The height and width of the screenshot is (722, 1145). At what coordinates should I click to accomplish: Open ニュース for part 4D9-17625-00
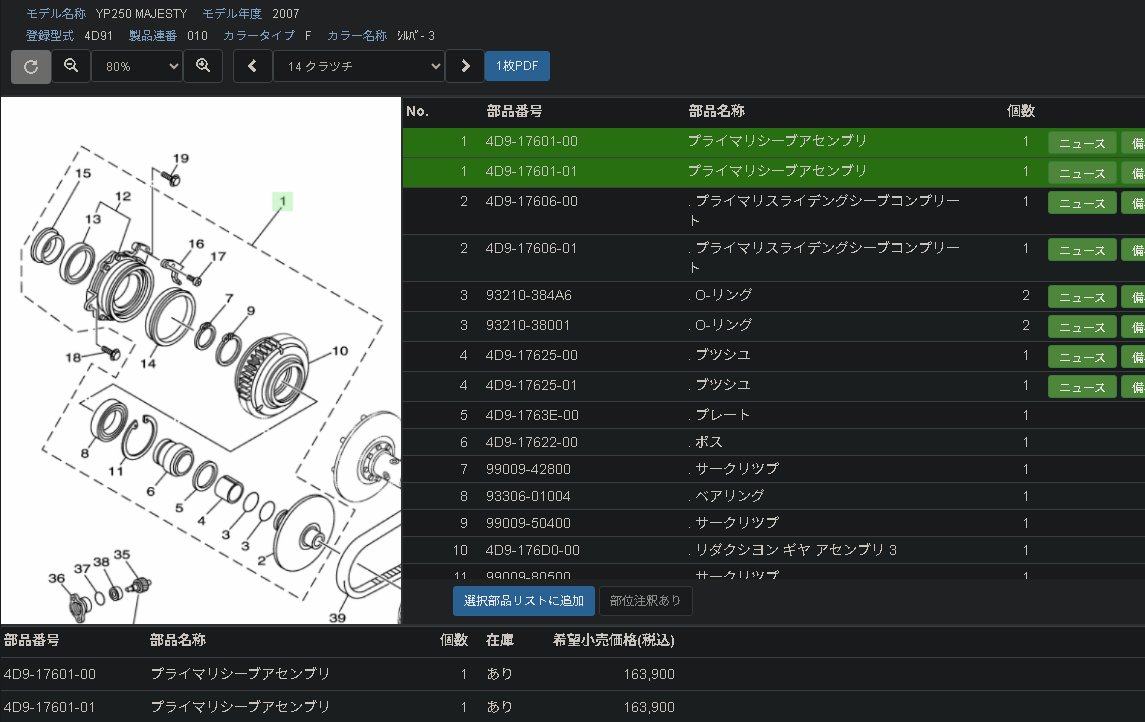coord(1082,357)
